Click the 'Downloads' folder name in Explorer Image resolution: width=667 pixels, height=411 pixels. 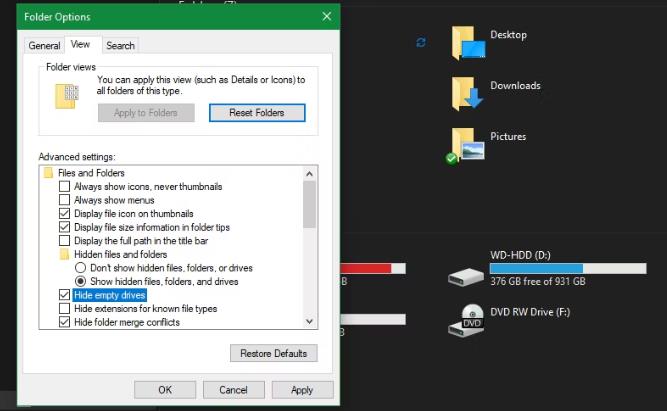(x=515, y=86)
